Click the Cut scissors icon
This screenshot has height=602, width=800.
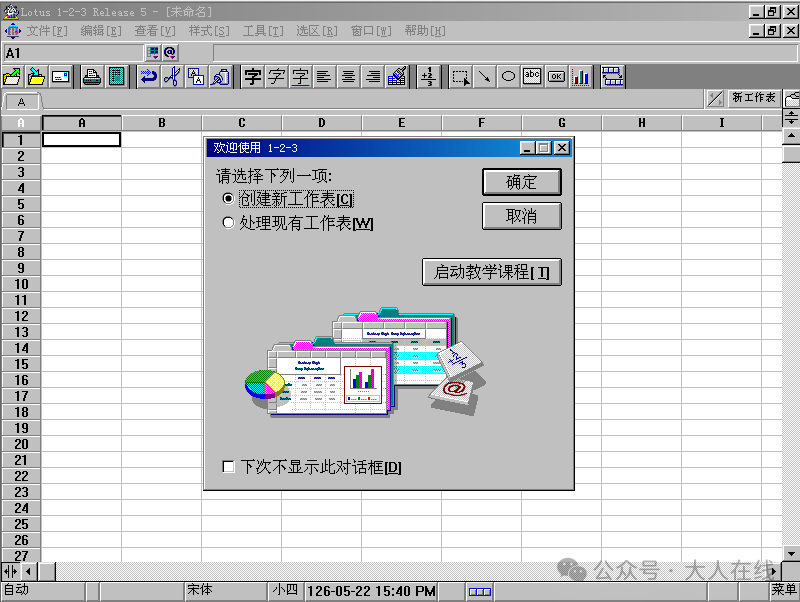pyautogui.click(x=172, y=77)
